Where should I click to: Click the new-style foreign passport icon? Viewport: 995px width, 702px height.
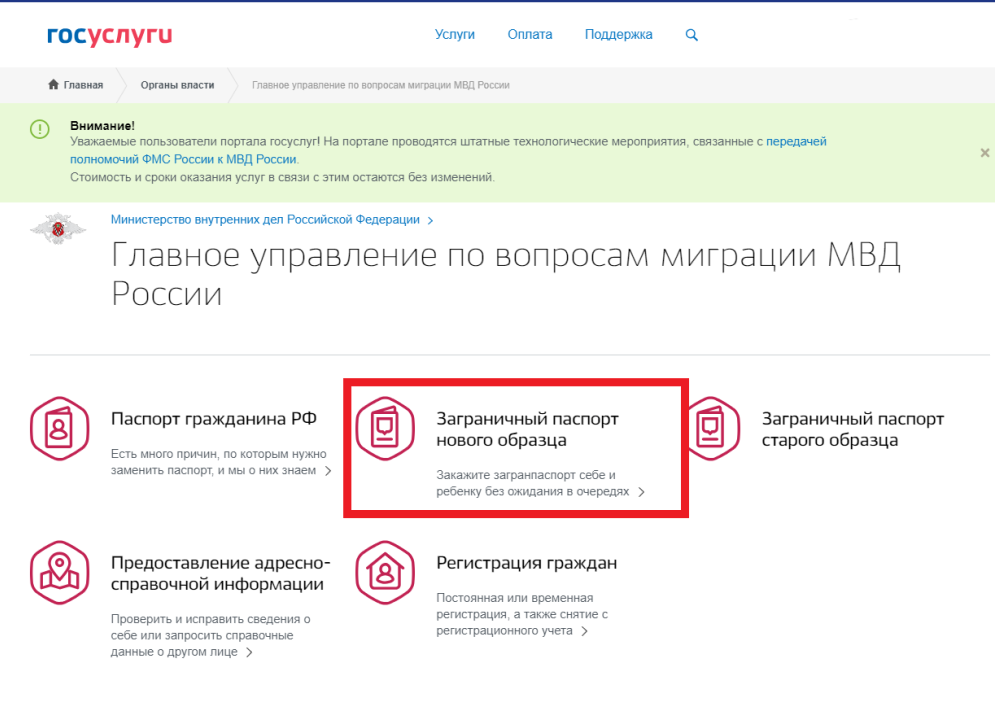385,428
